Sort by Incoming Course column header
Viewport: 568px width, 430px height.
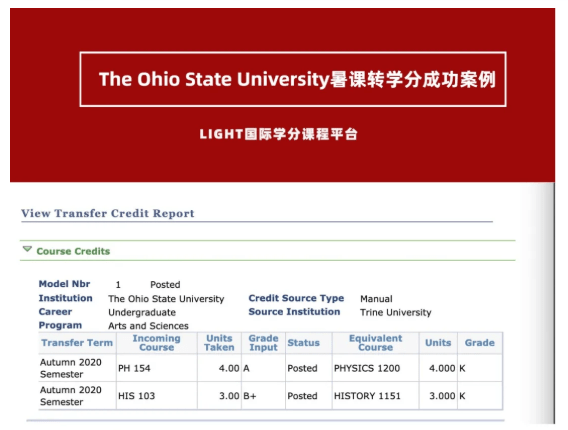coord(156,343)
